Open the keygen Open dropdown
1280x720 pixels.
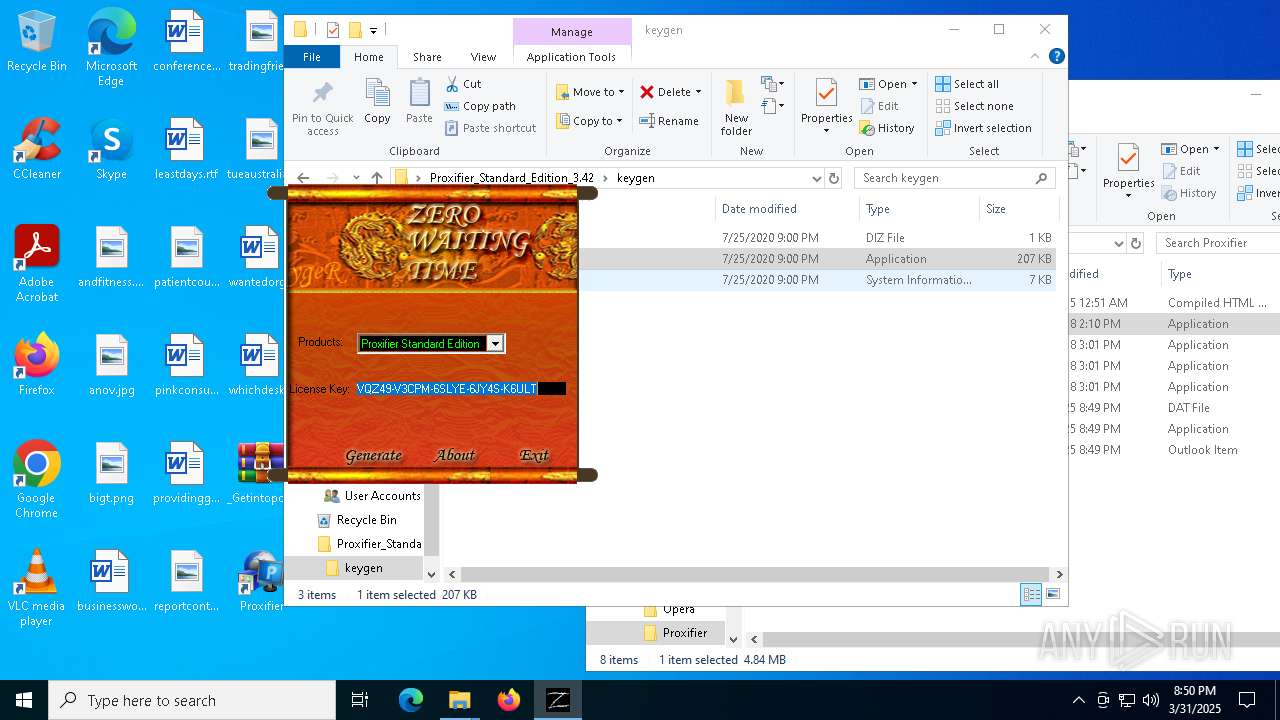(x=914, y=84)
